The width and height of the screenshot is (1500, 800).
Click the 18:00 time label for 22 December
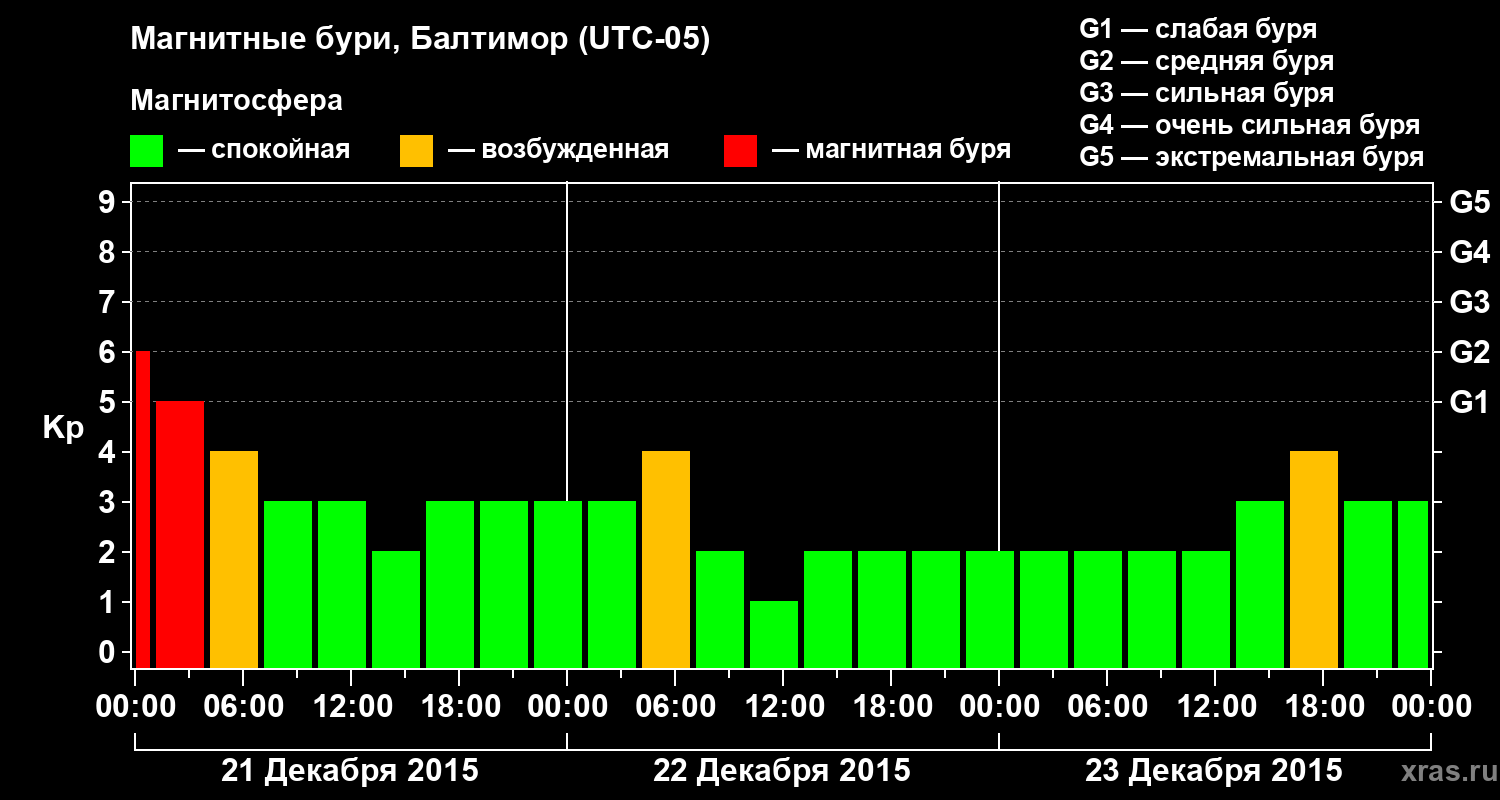pyautogui.click(x=891, y=707)
